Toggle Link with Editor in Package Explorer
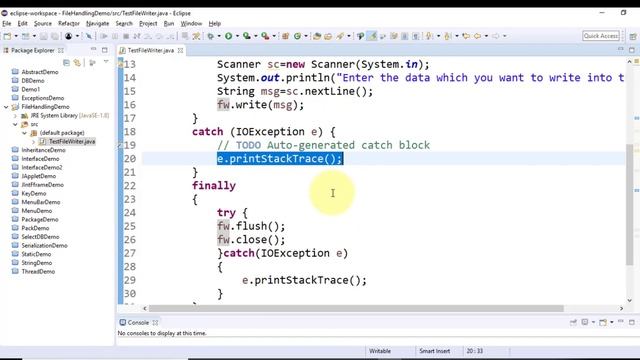This screenshot has height=360, width=640. pyautogui.click(x=77, y=62)
